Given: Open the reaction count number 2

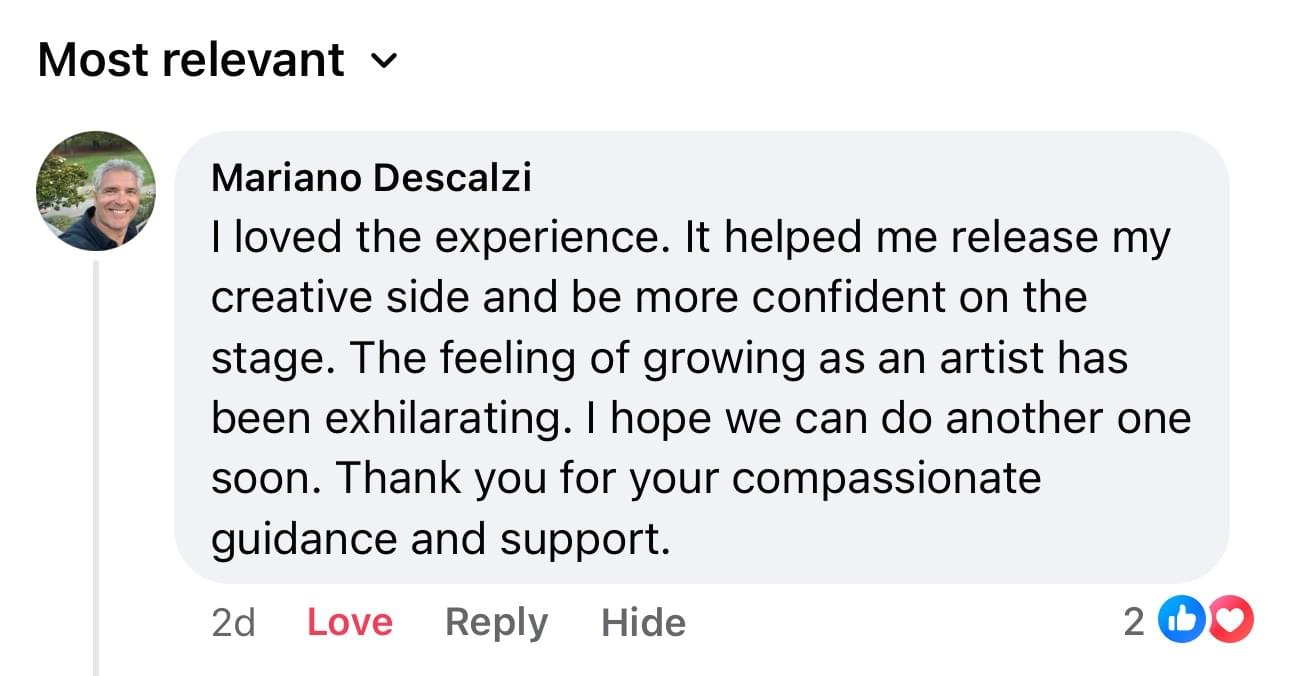Looking at the screenshot, I should coord(1133,622).
